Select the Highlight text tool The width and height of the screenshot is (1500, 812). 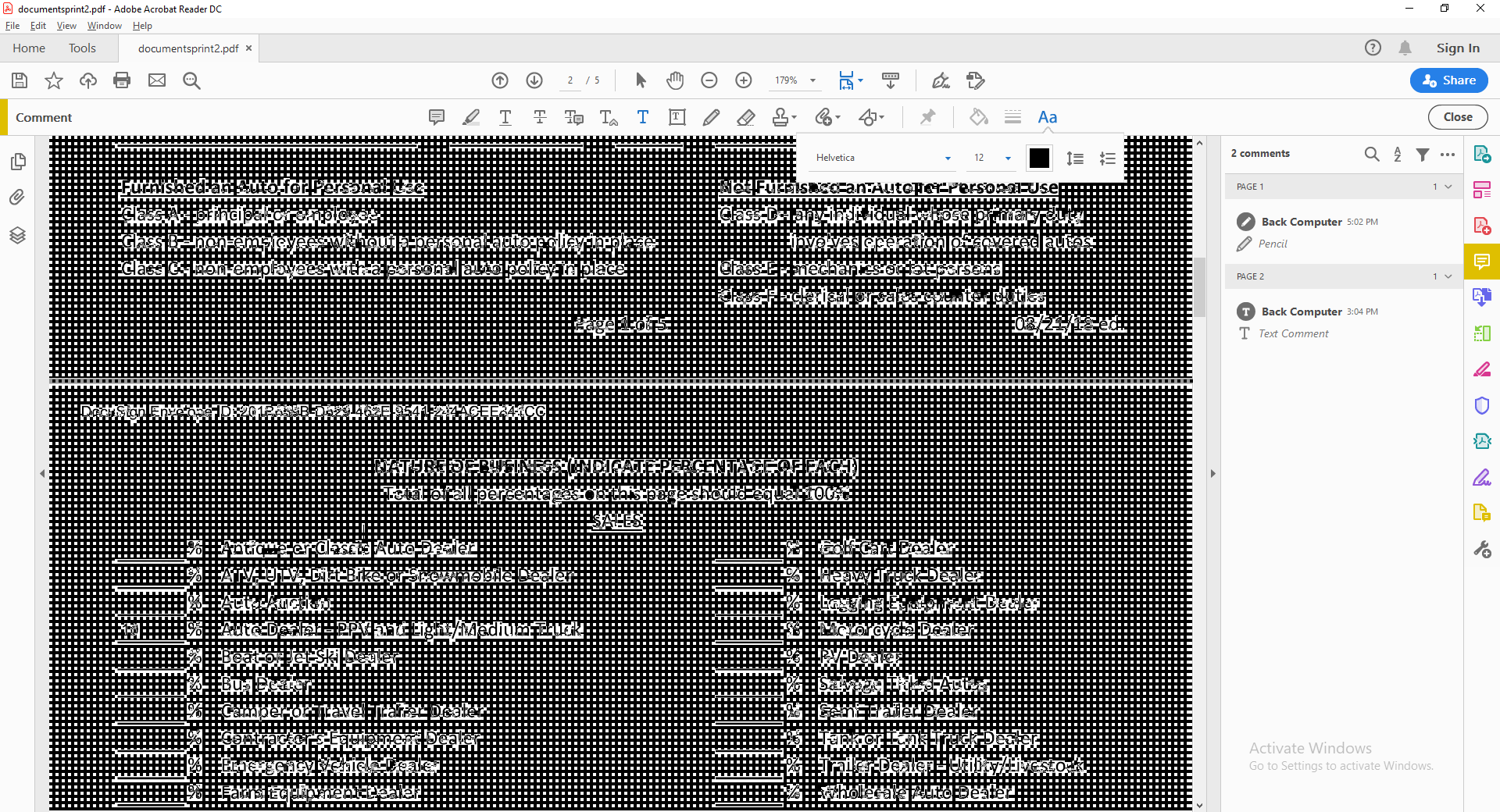click(x=471, y=117)
